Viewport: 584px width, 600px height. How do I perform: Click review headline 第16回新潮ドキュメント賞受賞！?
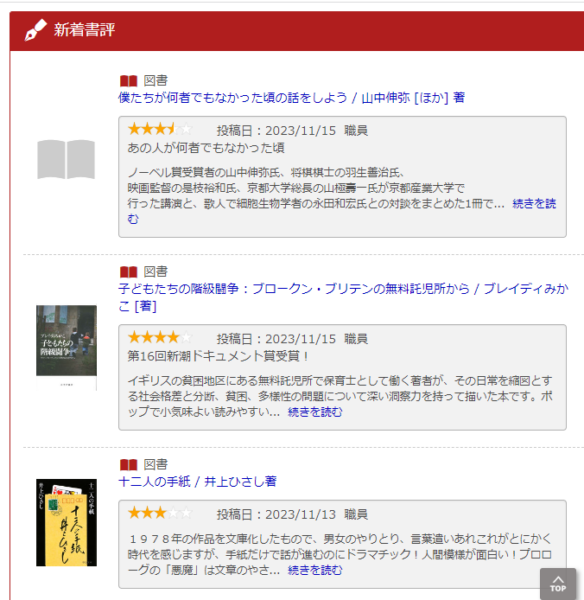[219, 356]
